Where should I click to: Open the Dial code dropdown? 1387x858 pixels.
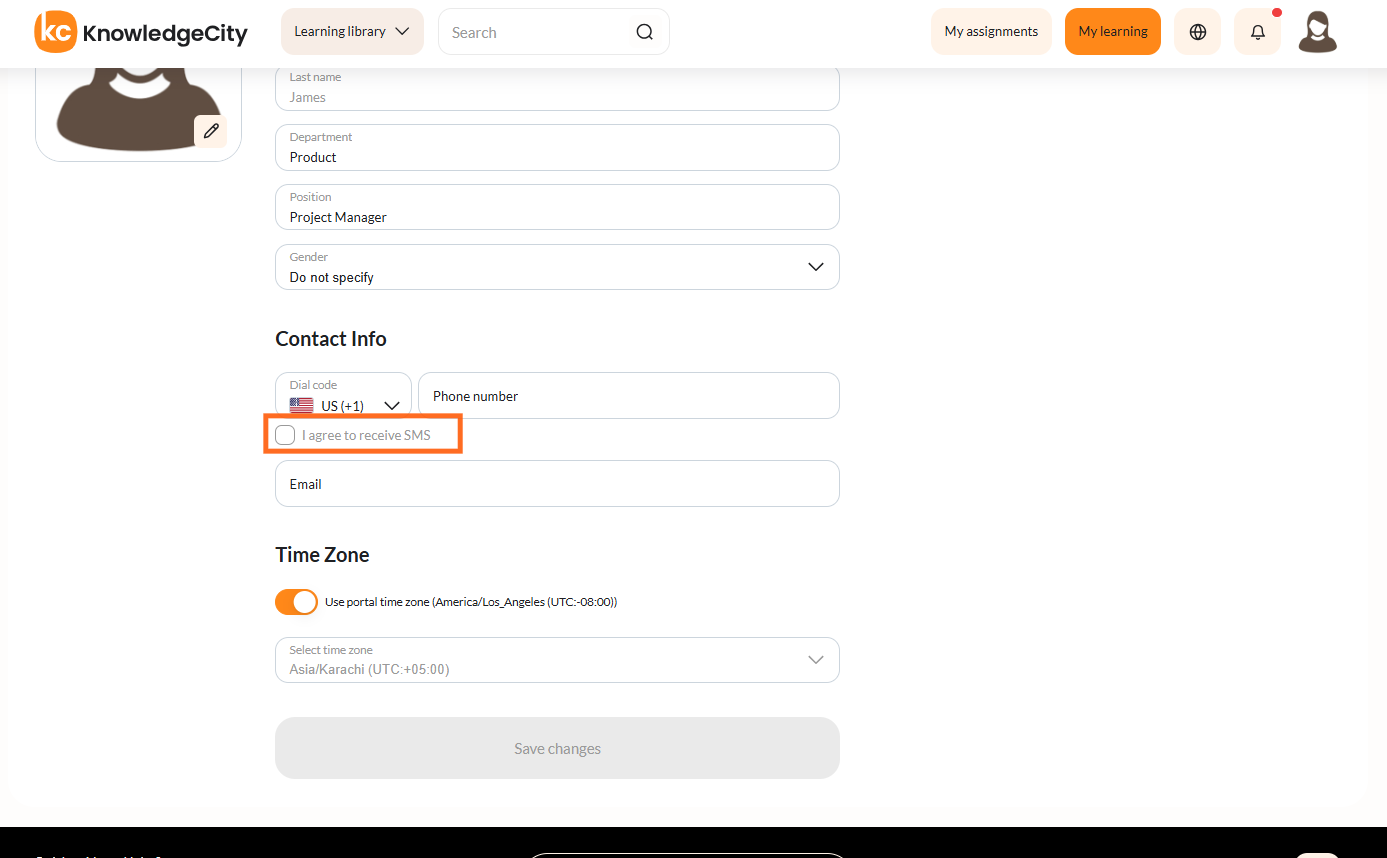point(343,395)
